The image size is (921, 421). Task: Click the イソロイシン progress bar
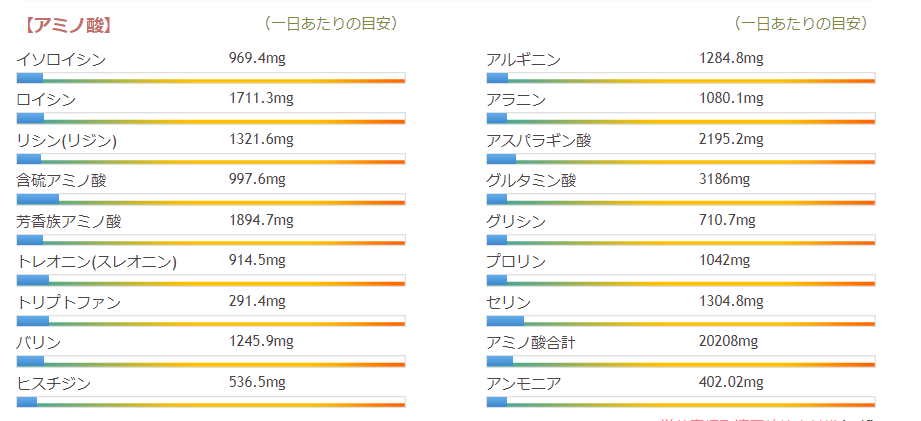click(x=211, y=78)
